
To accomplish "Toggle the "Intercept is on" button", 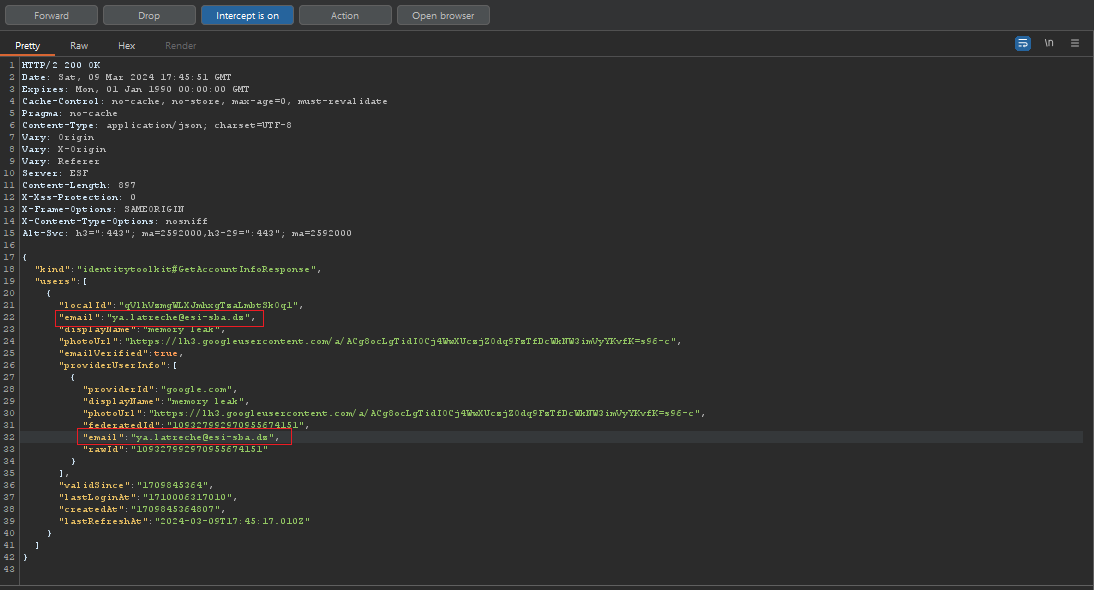I will [x=247, y=15].
